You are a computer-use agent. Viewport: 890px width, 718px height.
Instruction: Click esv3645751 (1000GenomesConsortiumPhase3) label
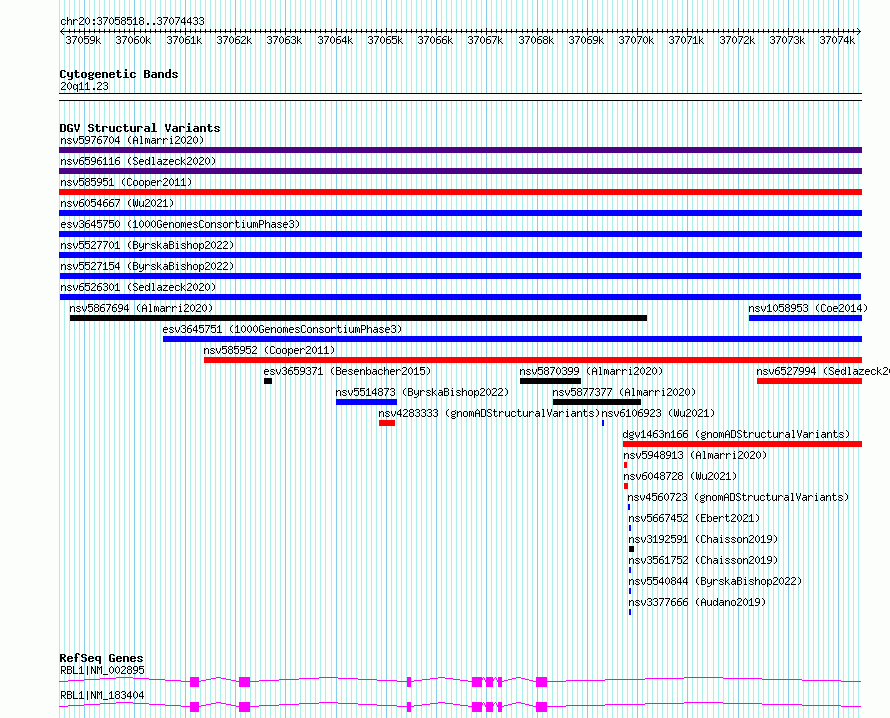tap(282, 329)
